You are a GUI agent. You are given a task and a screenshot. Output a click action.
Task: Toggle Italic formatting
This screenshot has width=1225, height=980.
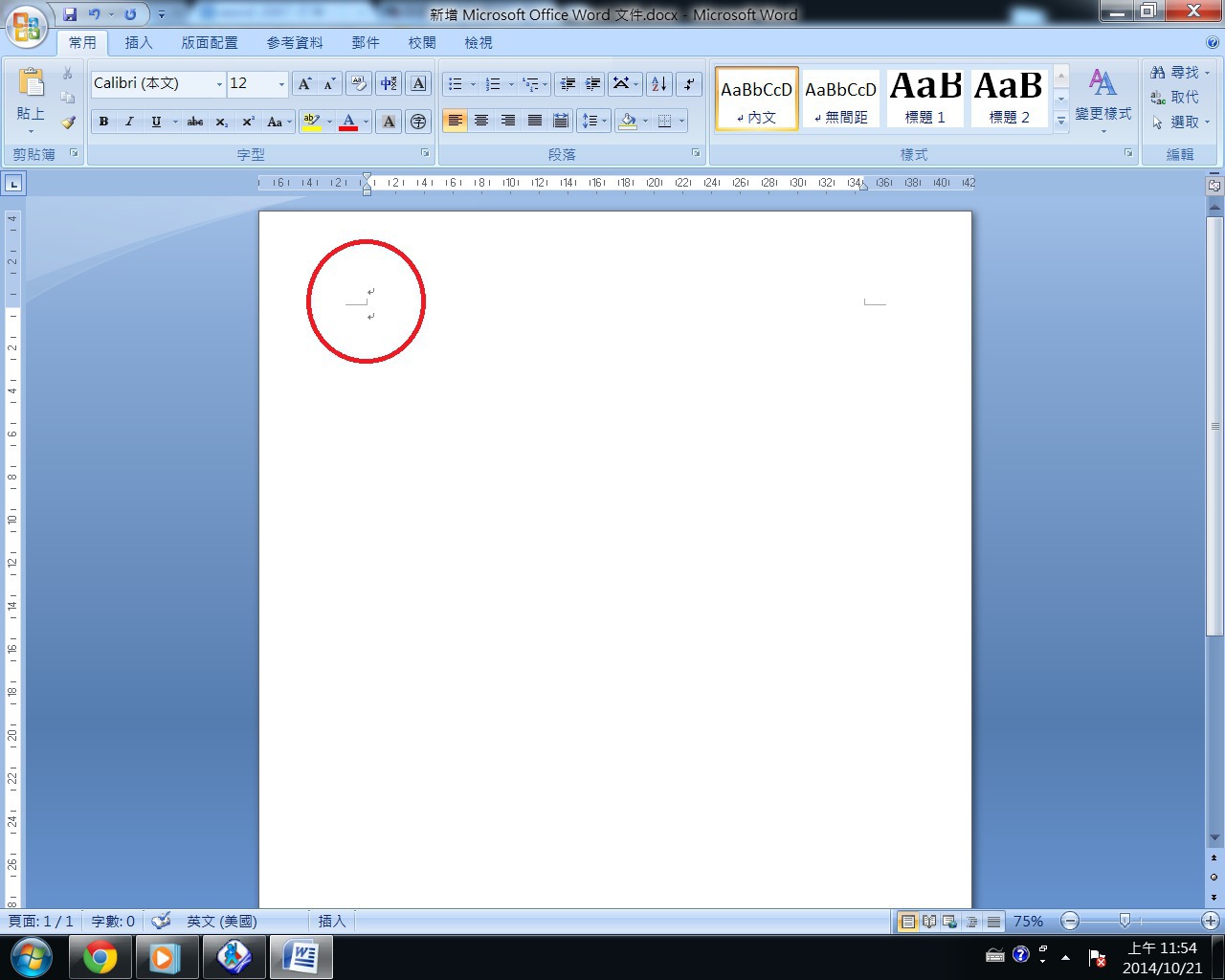pyautogui.click(x=129, y=122)
